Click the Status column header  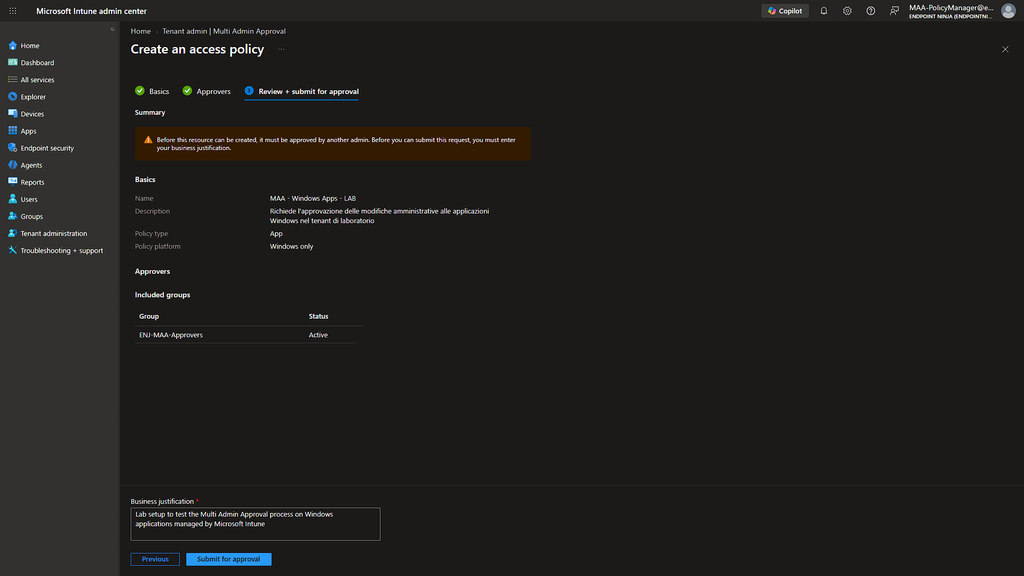(x=319, y=316)
